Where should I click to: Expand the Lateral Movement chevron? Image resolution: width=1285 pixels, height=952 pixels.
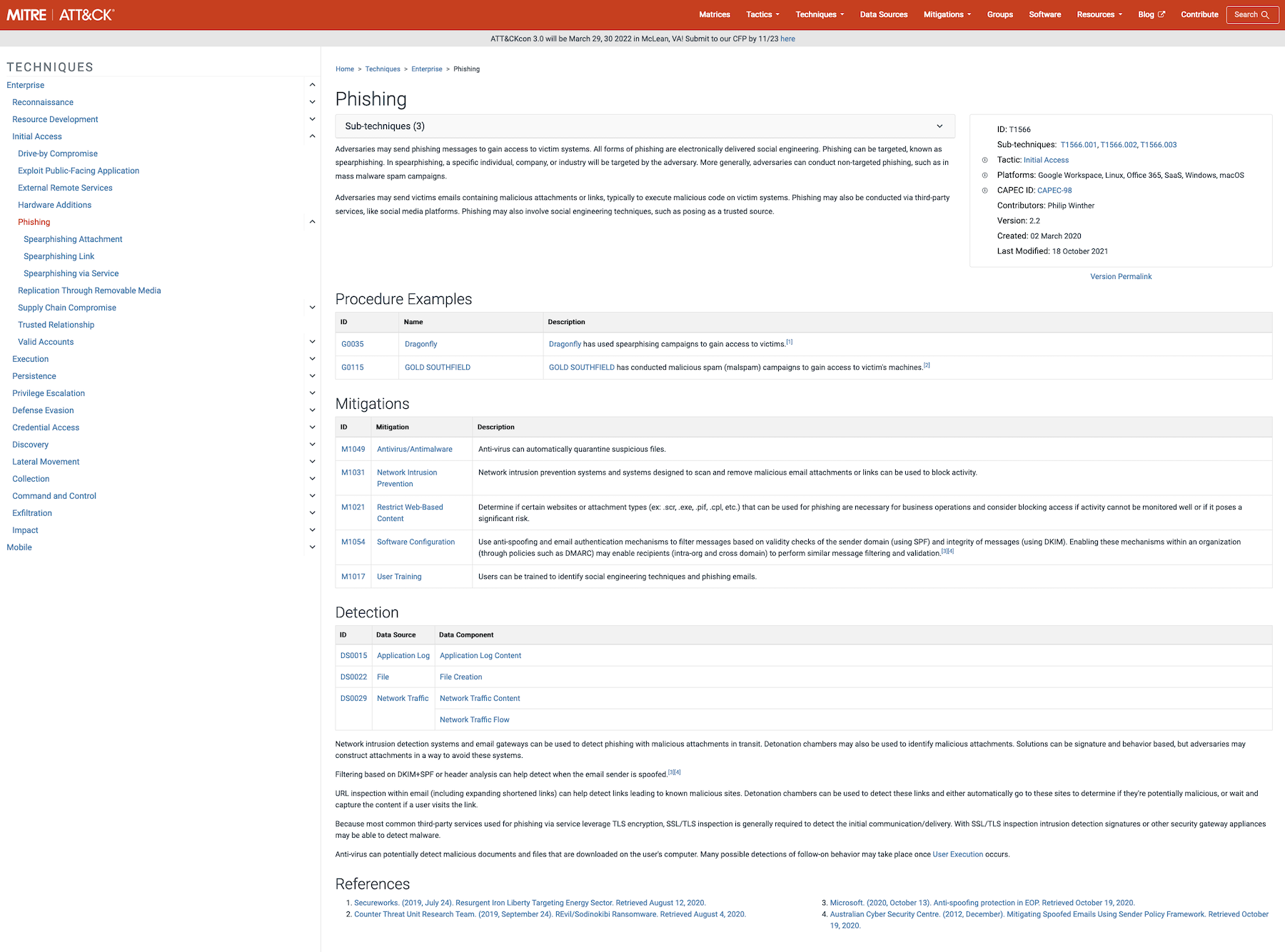coord(312,462)
